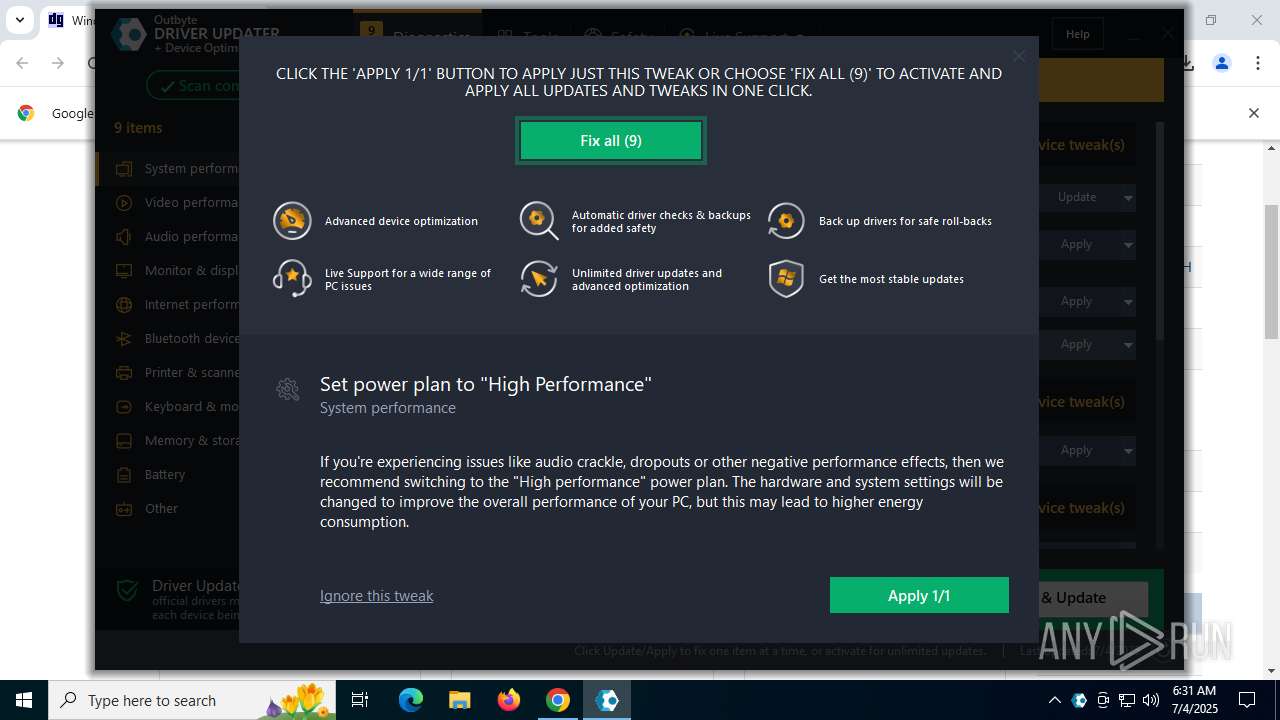Click the green Fix all (9) button
The width and height of the screenshot is (1280, 720).
coord(611,141)
